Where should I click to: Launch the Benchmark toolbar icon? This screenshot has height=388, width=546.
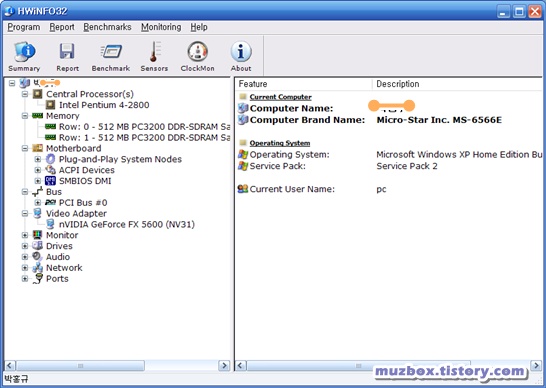[111, 52]
